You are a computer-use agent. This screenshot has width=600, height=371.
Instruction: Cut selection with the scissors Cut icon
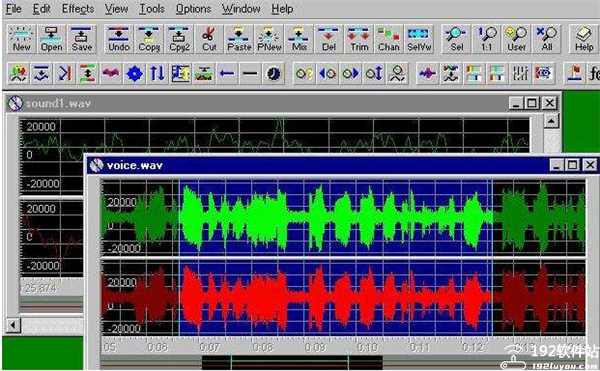[x=209, y=39]
